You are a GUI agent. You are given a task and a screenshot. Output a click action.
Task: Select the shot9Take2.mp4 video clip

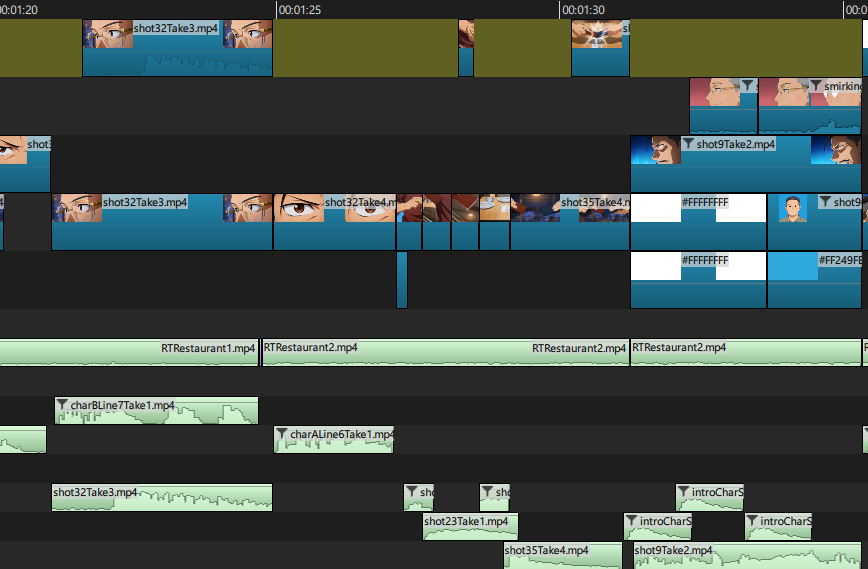(x=746, y=164)
